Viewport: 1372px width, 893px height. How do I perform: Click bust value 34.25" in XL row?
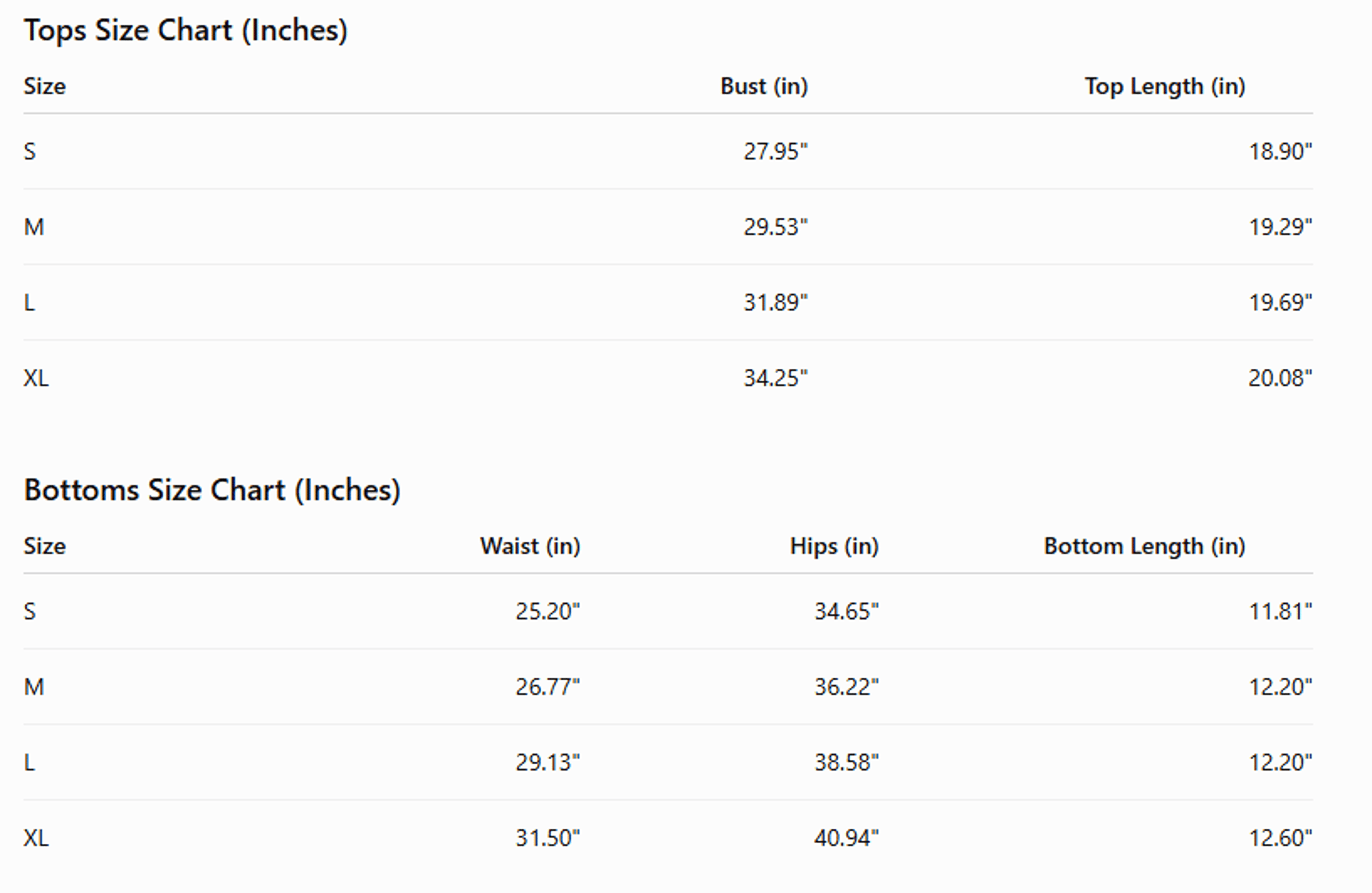(x=775, y=378)
